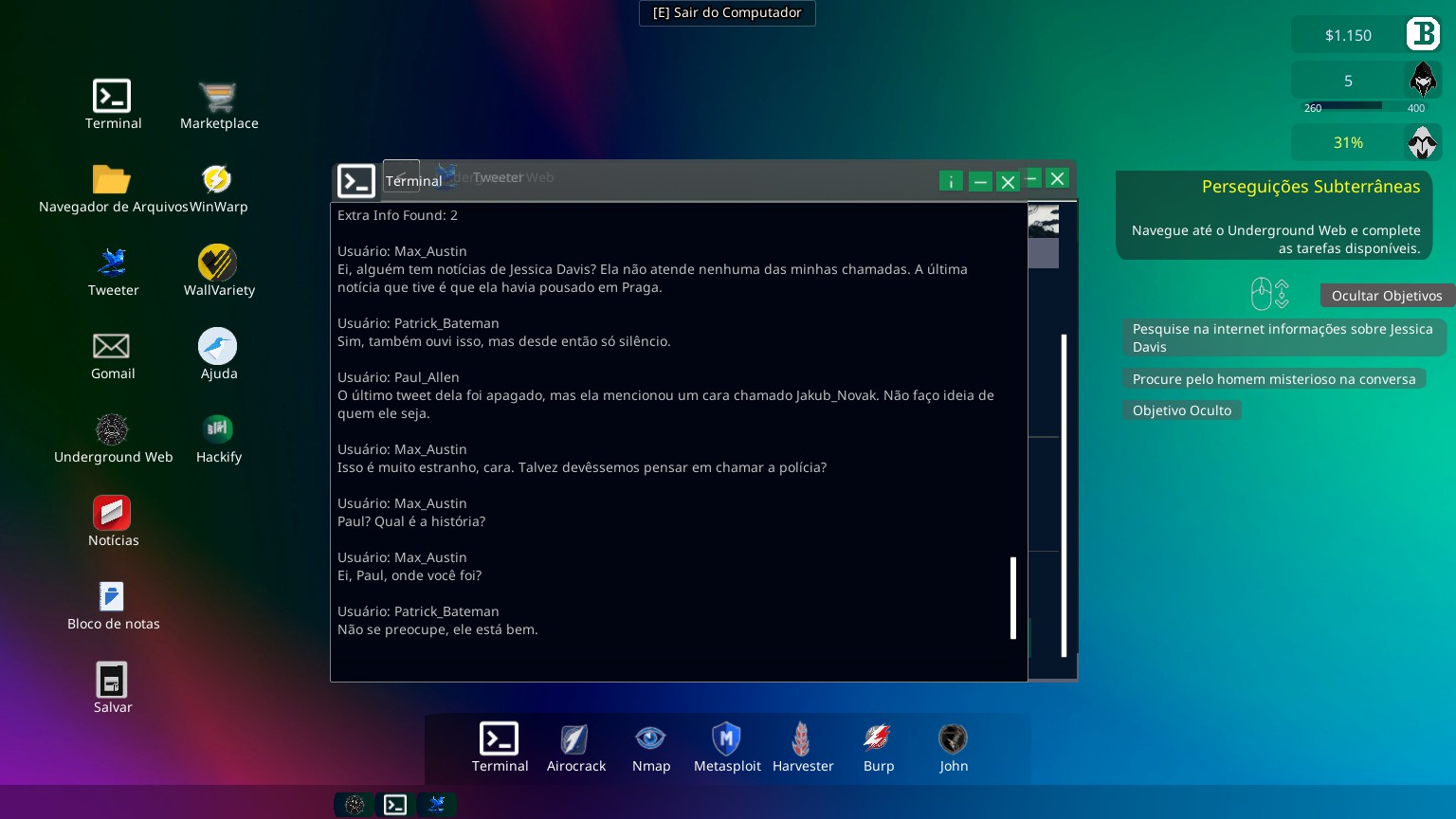This screenshot has width=1456, height=819.
Task: Switch to Terminal in the taskbar
Action: click(395, 805)
